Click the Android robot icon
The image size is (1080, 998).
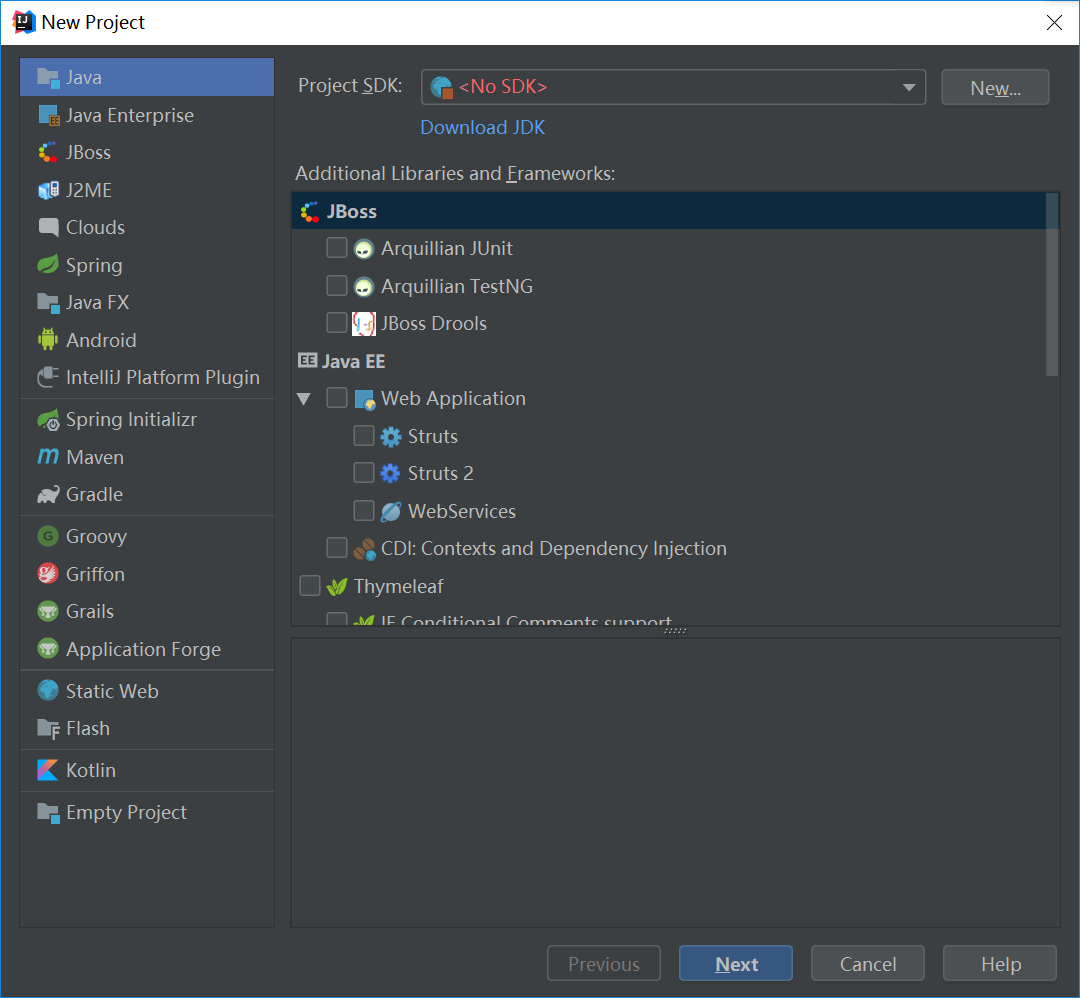48,340
